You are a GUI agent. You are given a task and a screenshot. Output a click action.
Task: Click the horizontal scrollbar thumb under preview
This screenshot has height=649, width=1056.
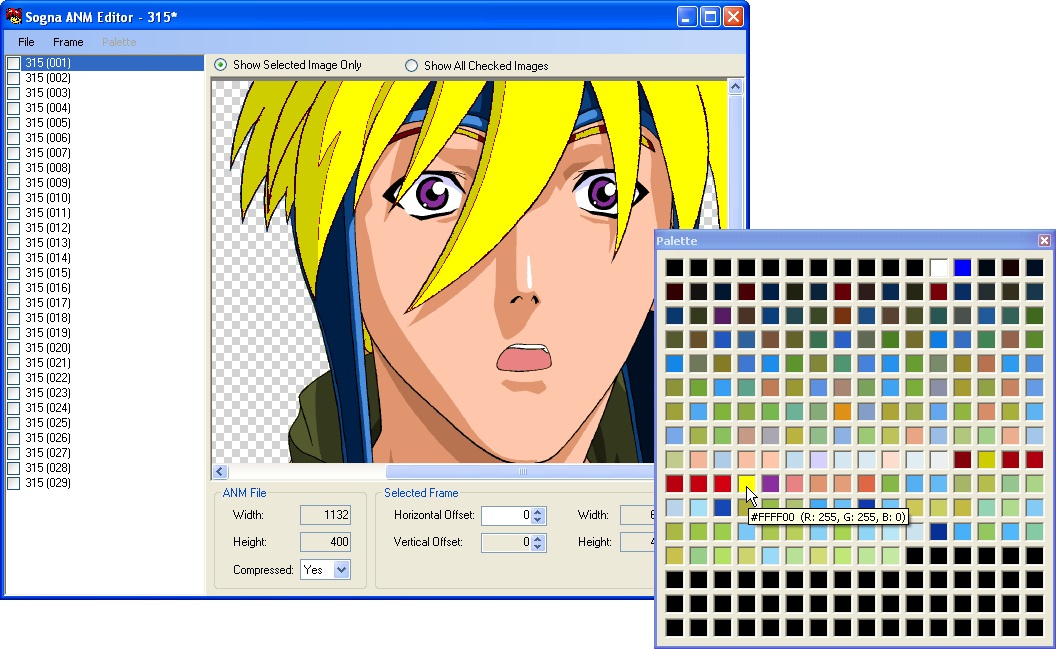point(522,472)
